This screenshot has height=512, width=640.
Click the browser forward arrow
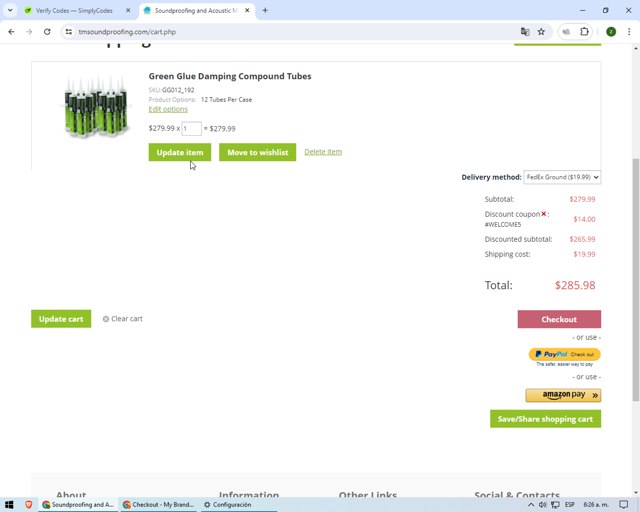(x=29, y=32)
